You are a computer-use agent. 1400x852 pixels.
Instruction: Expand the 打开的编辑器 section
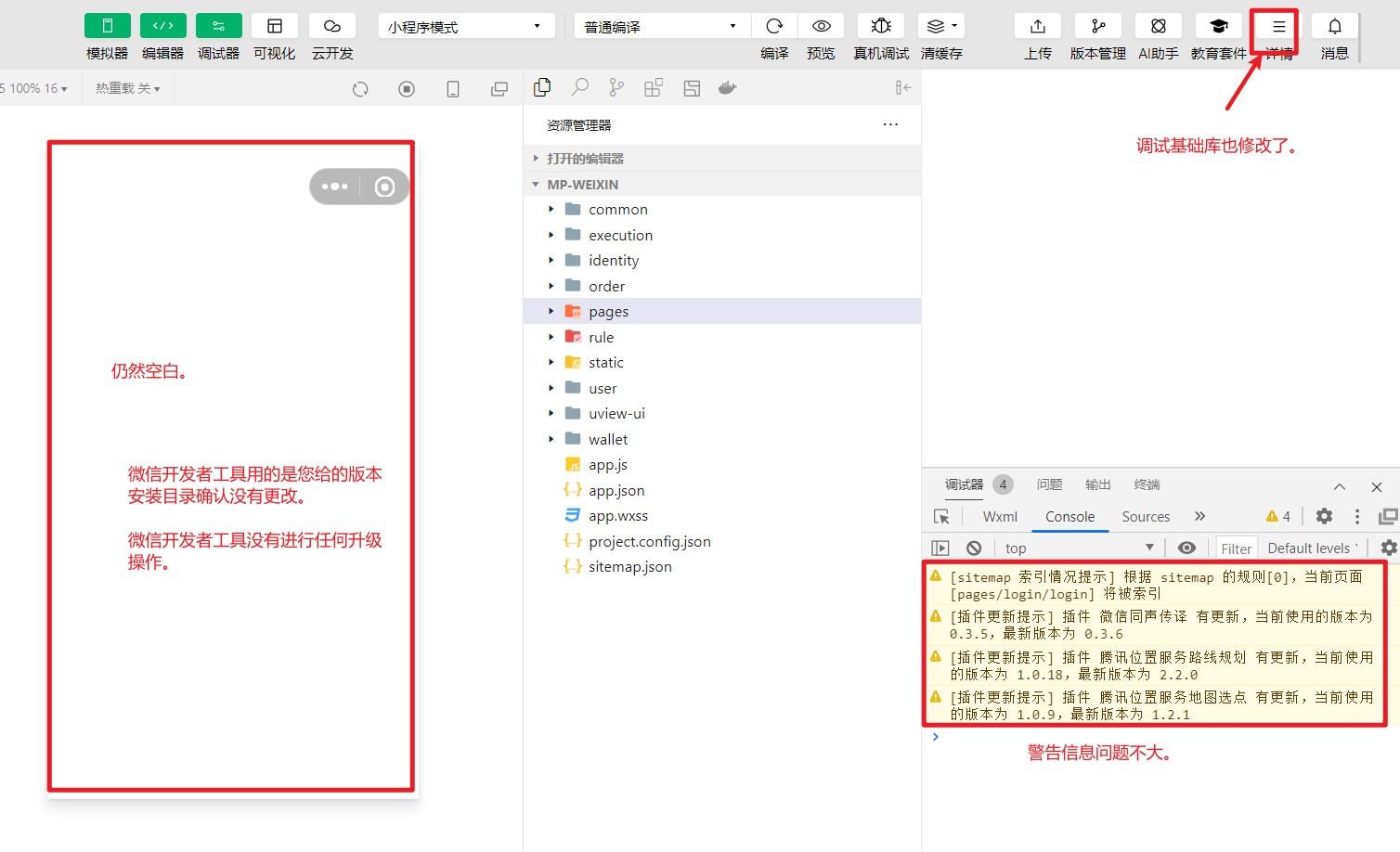(722, 159)
